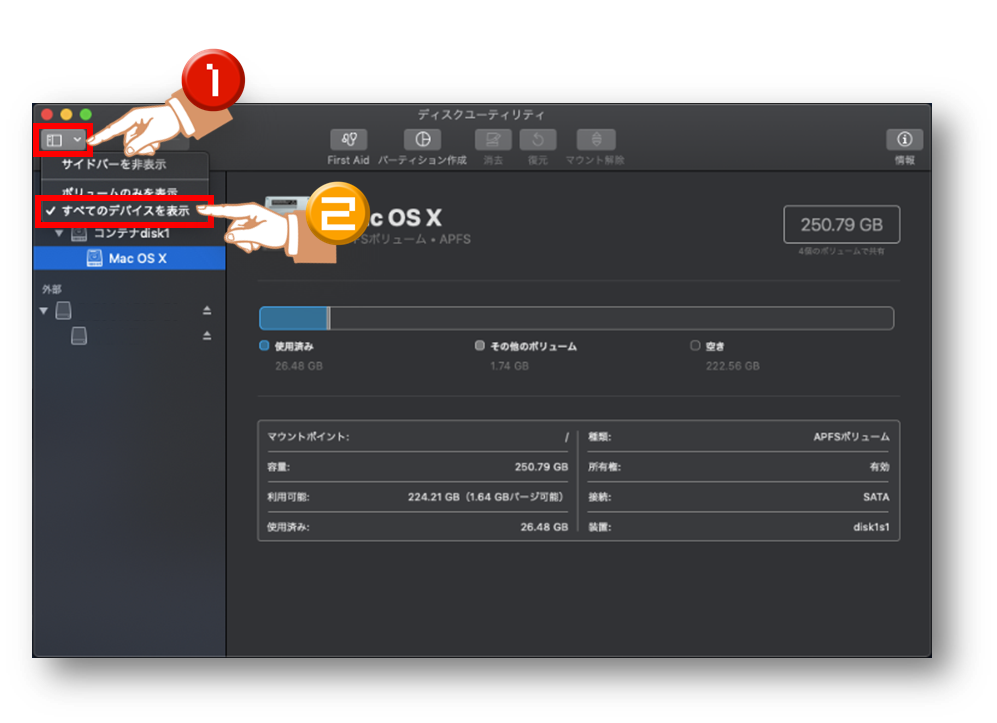Click the 250.79 GB value in the 容量 row

point(541,467)
